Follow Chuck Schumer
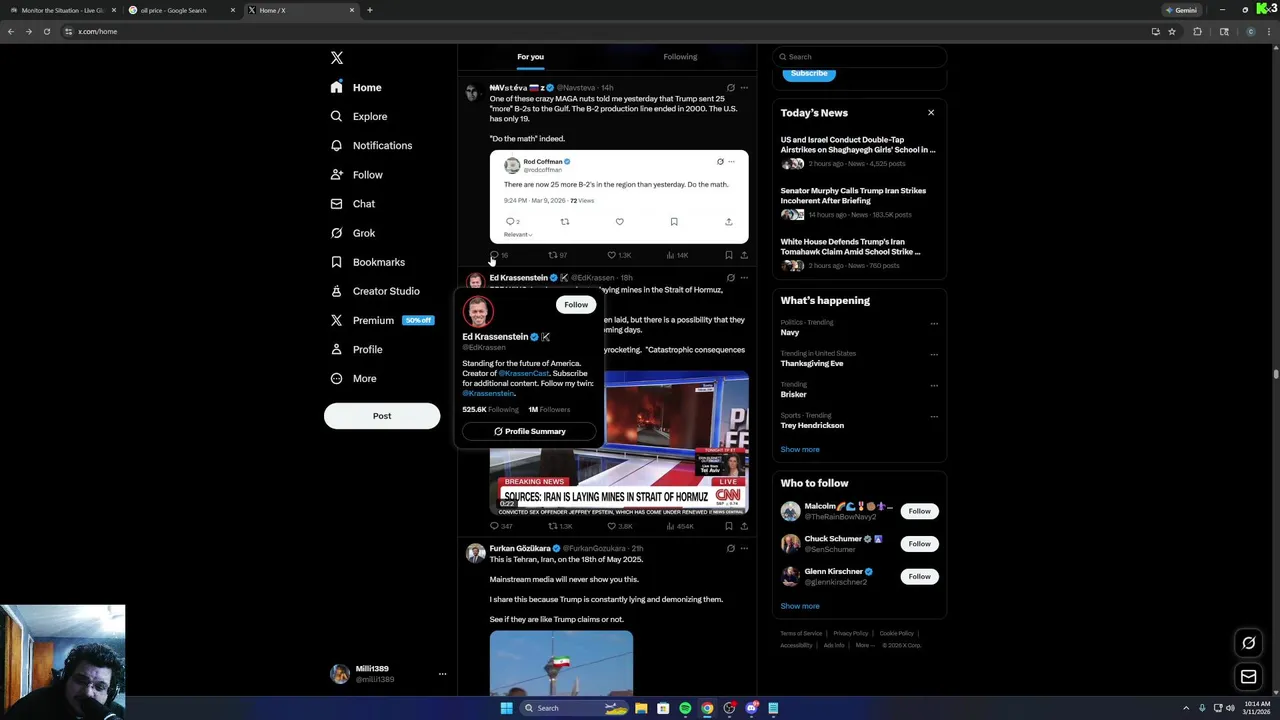Viewport: 1280px width, 720px height. click(919, 544)
